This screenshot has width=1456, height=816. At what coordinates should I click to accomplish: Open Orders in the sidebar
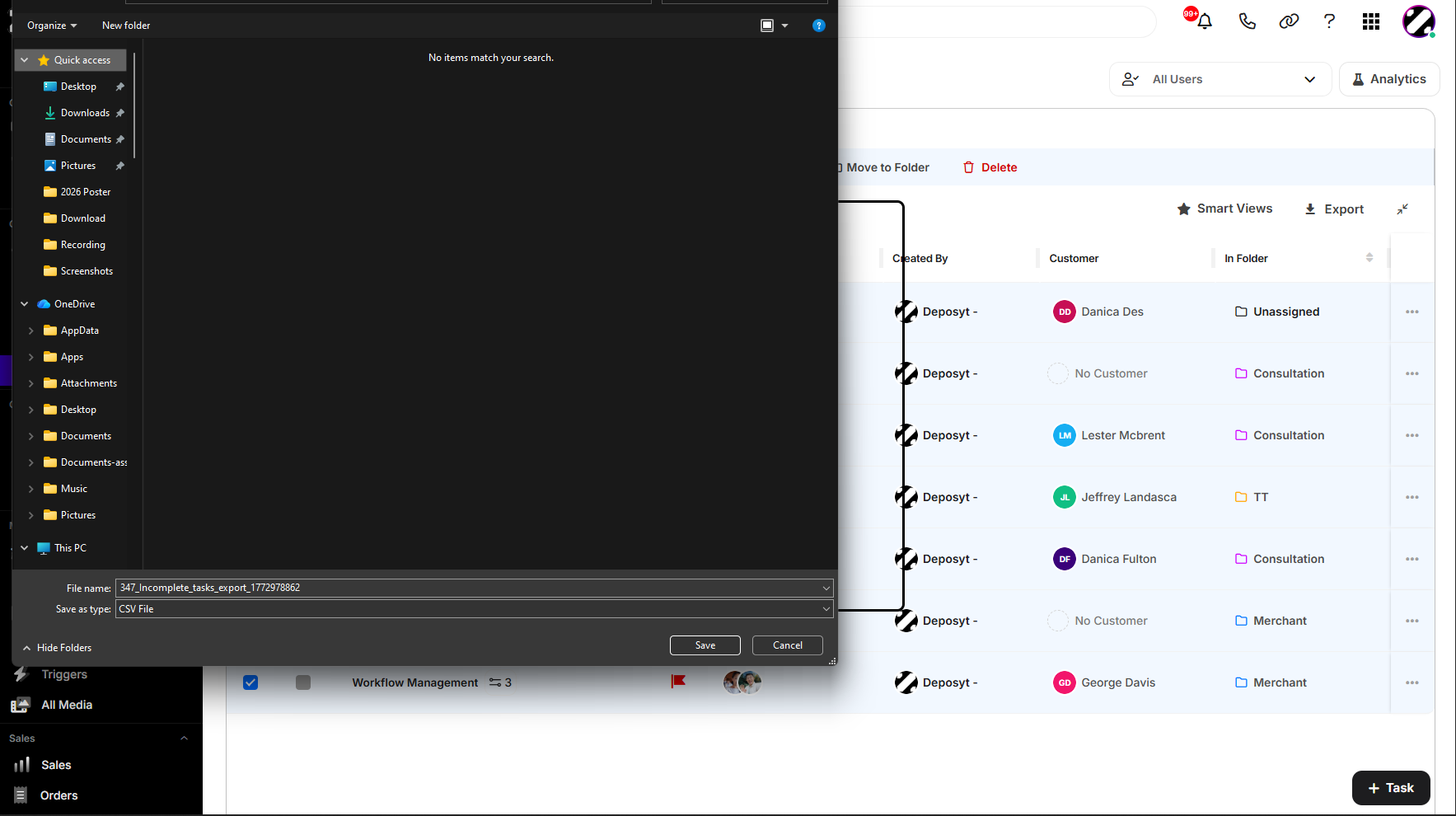(x=59, y=795)
